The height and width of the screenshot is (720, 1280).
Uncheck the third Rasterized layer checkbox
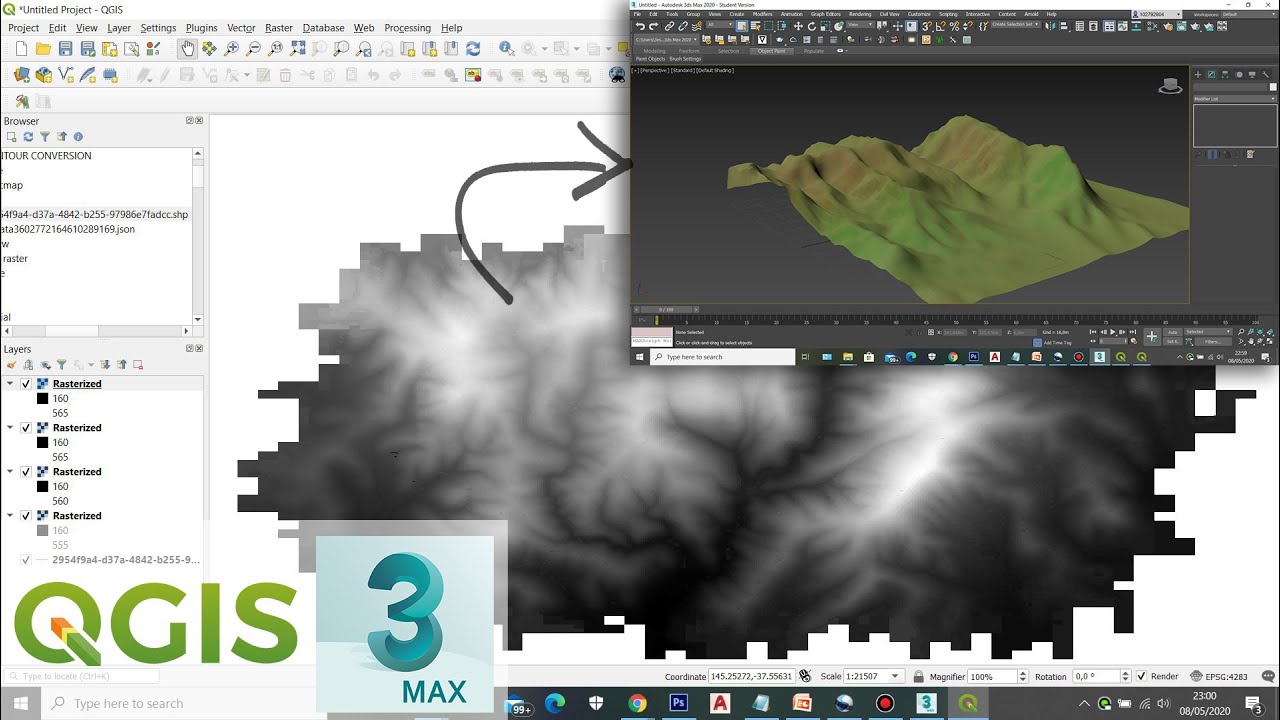pyautogui.click(x=26, y=472)
